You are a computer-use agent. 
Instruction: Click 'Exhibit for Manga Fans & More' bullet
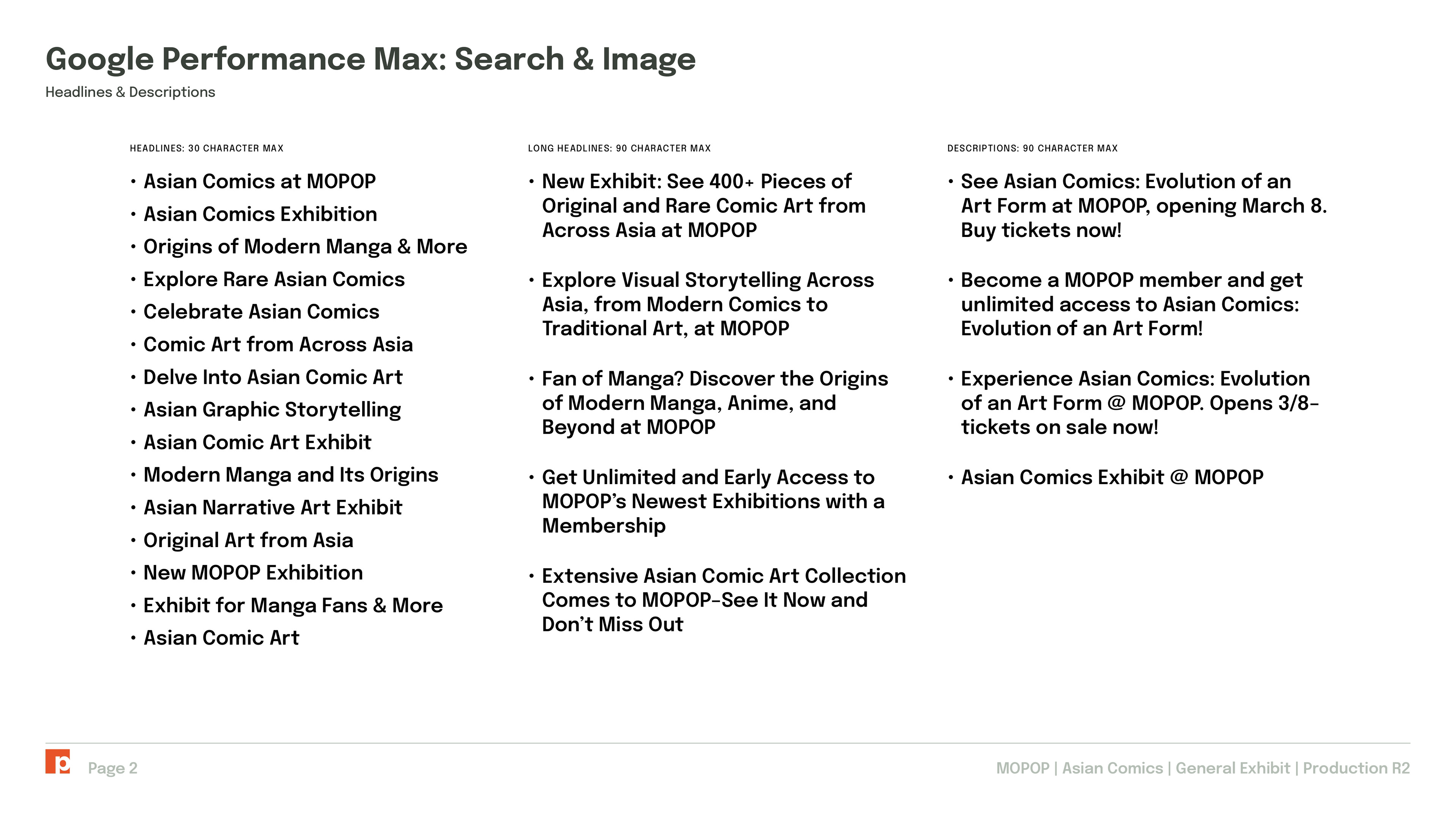pyautogui.click(x=293, y=606)
